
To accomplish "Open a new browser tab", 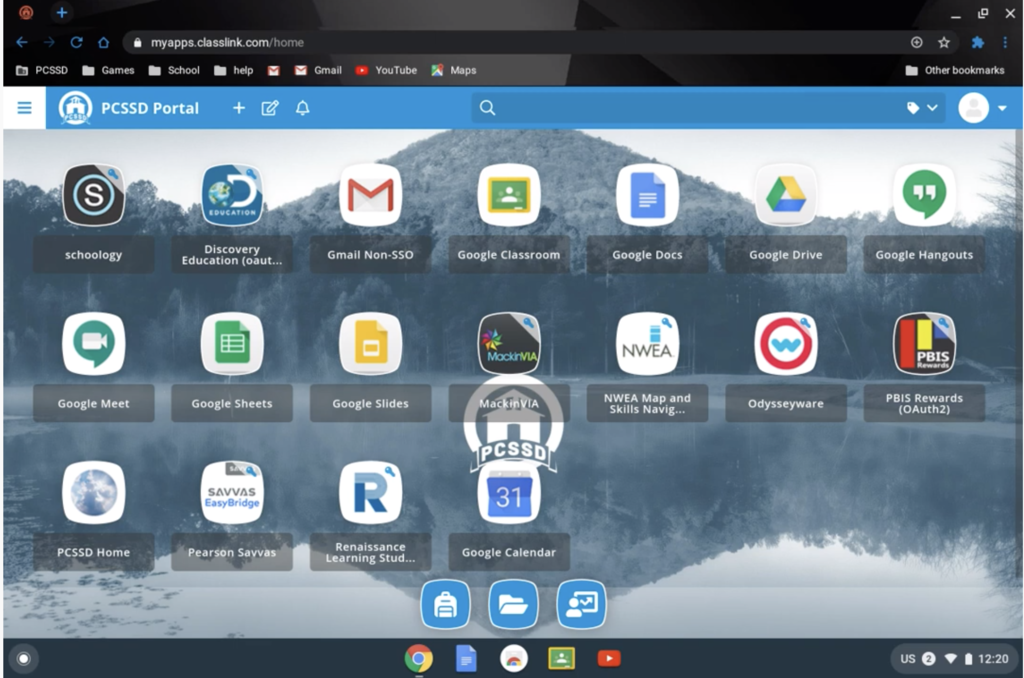I will click(61, 12).
